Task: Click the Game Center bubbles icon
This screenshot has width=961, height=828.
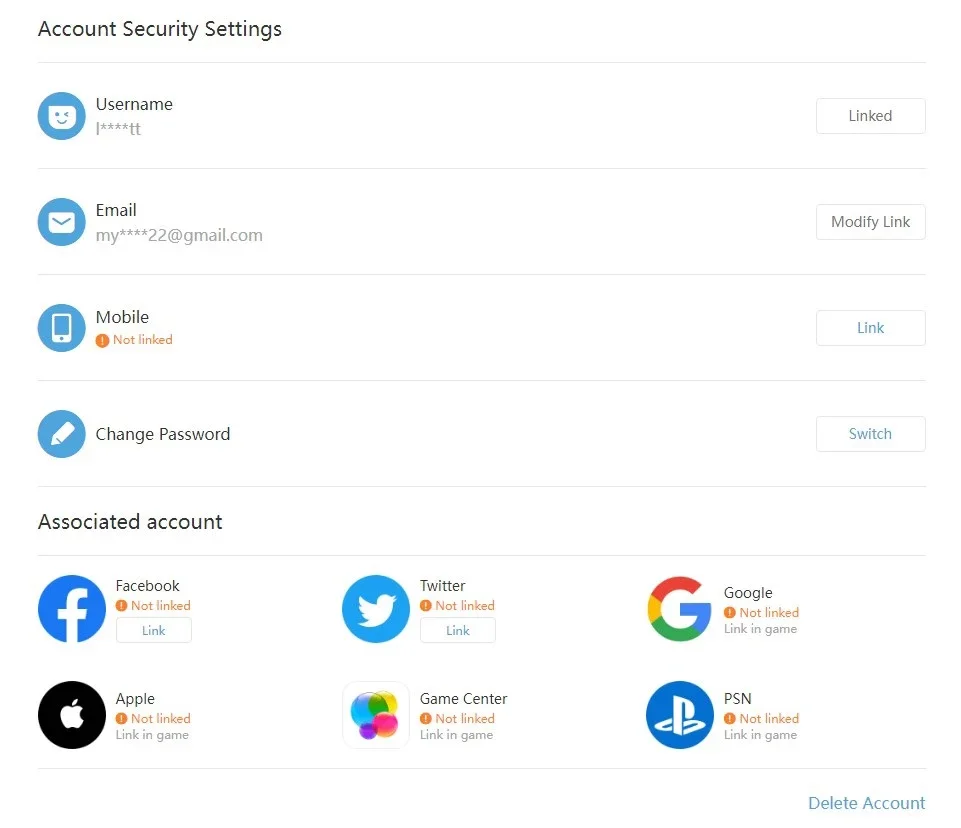Action: pyautogui.click(x=376, y=715)
